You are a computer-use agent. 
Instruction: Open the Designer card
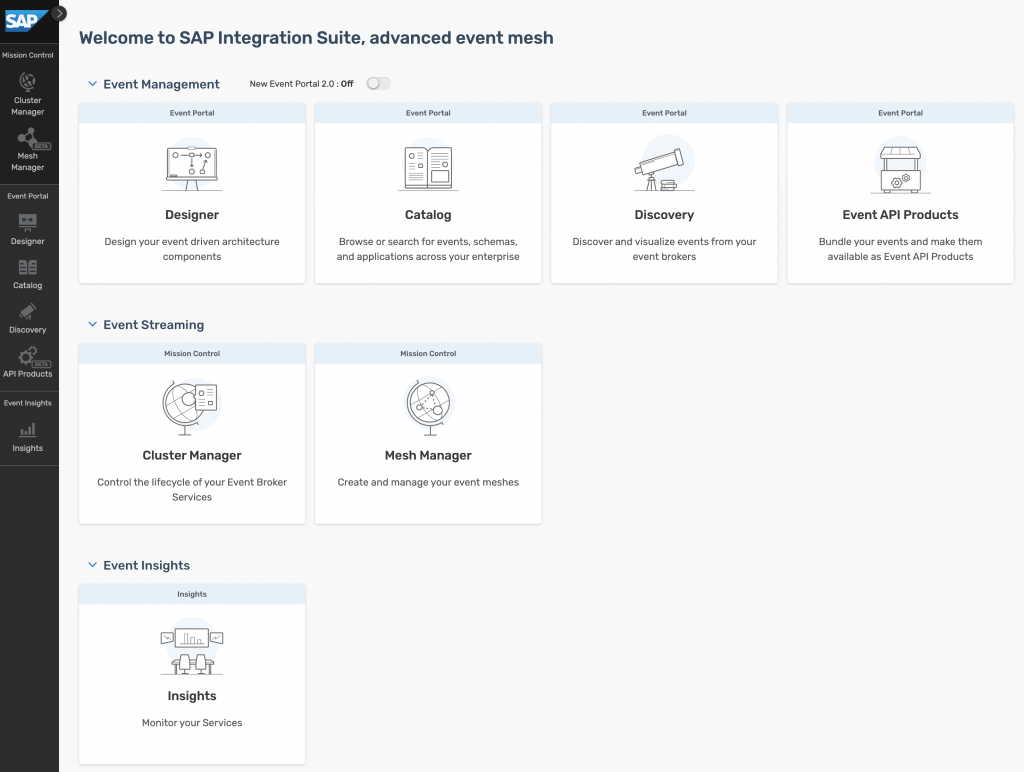coord(192,193)
